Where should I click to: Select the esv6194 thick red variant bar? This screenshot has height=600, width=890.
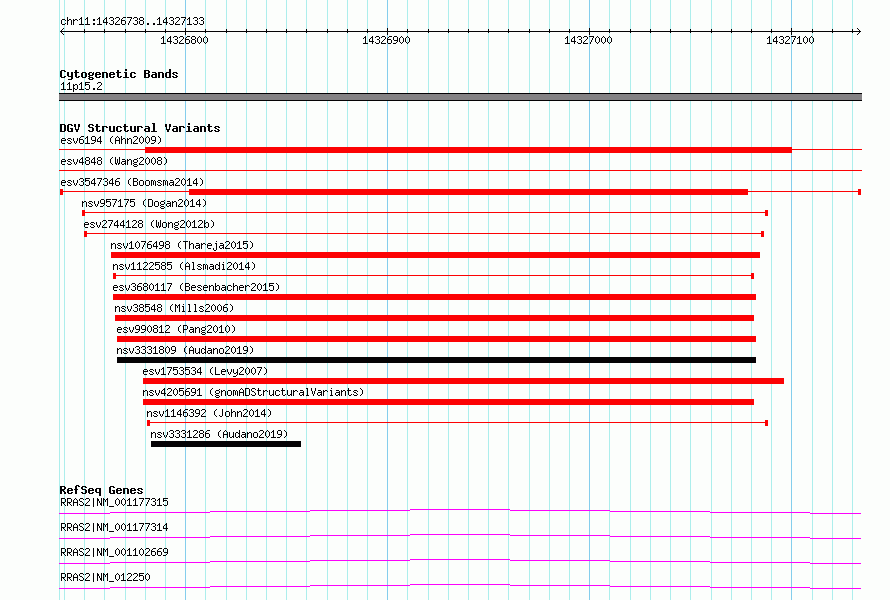point(468,150)
